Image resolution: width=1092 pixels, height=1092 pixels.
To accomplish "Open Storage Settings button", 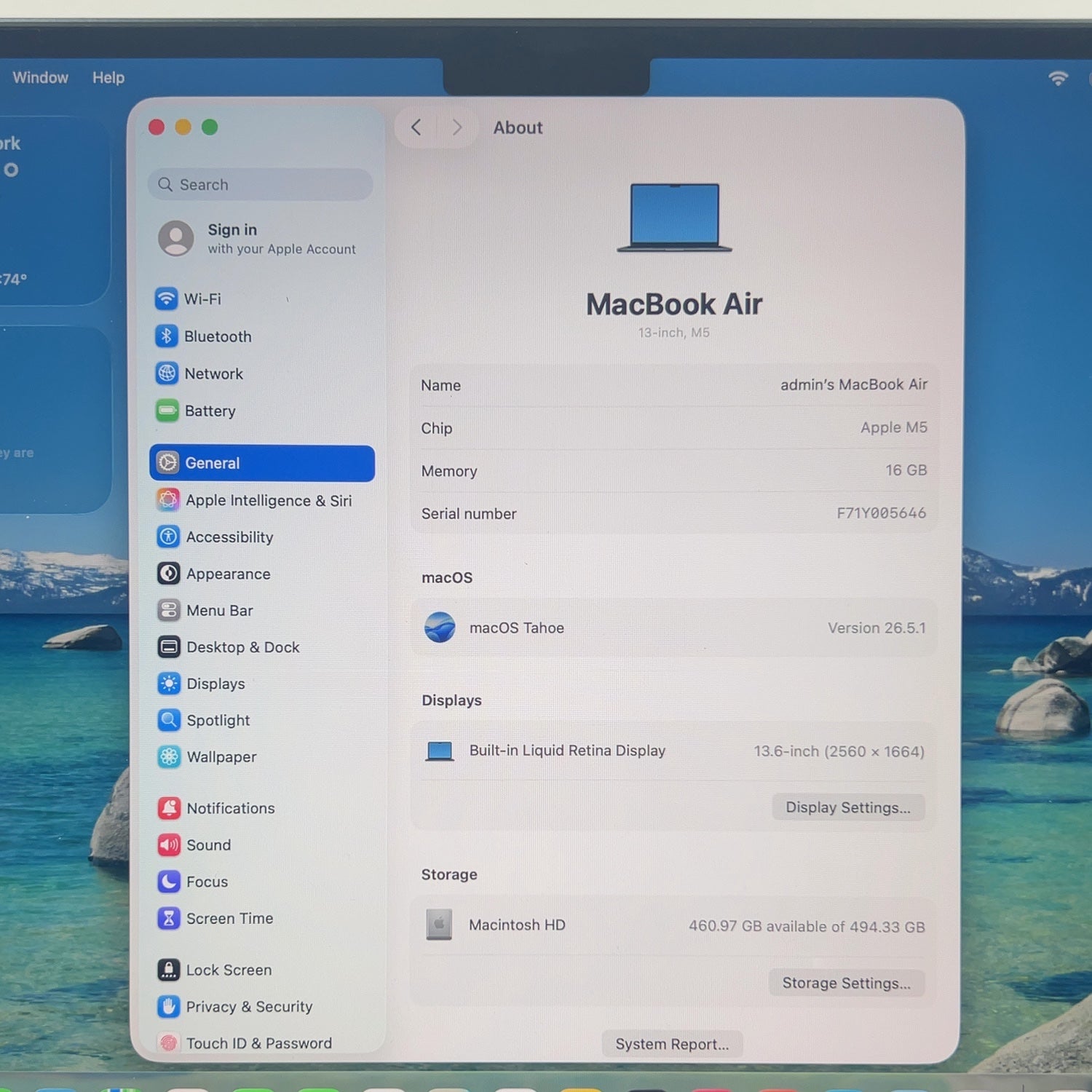I will coord(847,983).
